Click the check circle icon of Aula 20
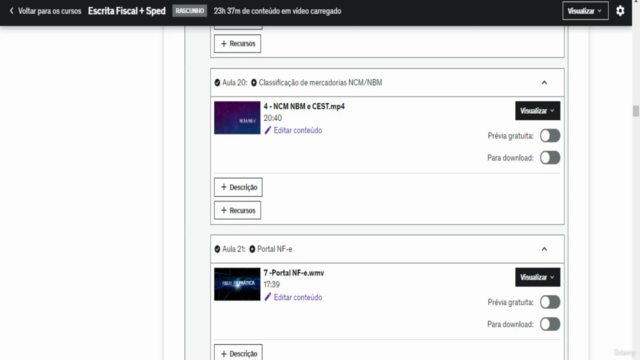 pos(217,82)
